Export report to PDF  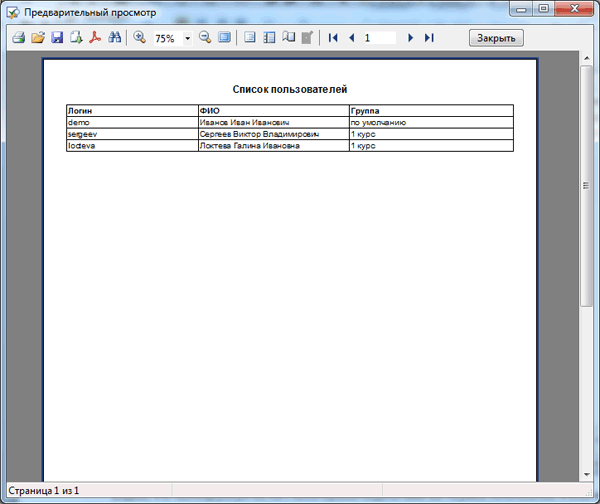coord(95,38)
